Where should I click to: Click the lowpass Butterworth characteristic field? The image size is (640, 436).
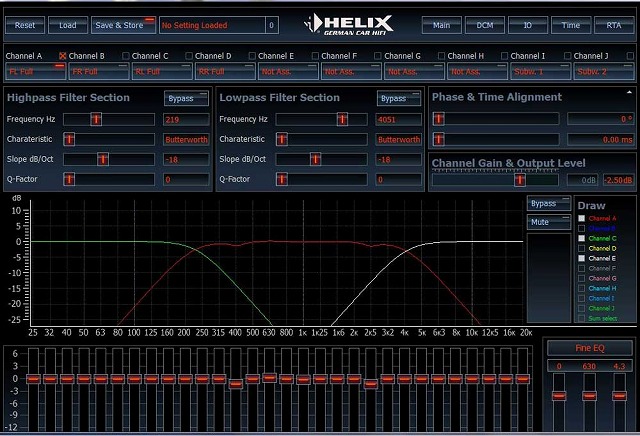399,140
